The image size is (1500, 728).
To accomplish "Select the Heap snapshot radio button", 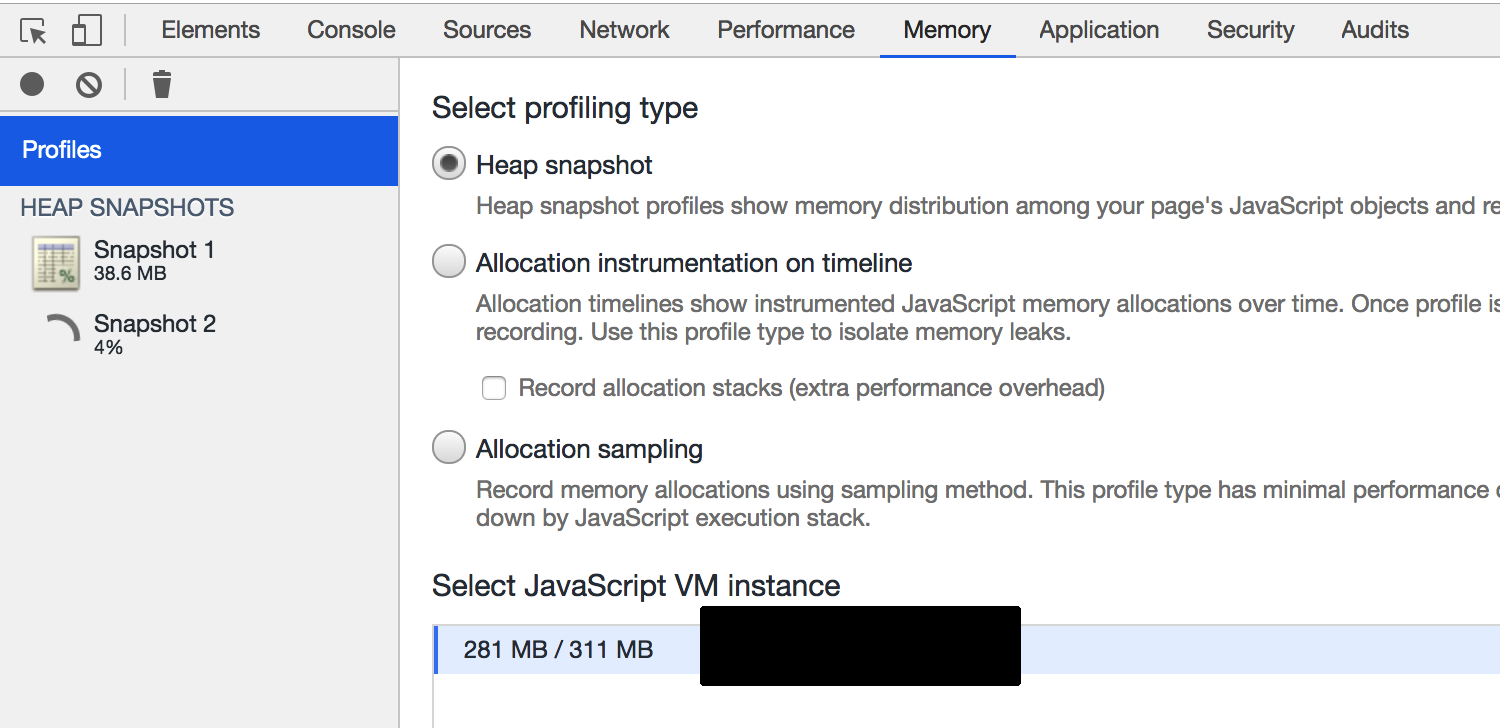I will [449, 164].
